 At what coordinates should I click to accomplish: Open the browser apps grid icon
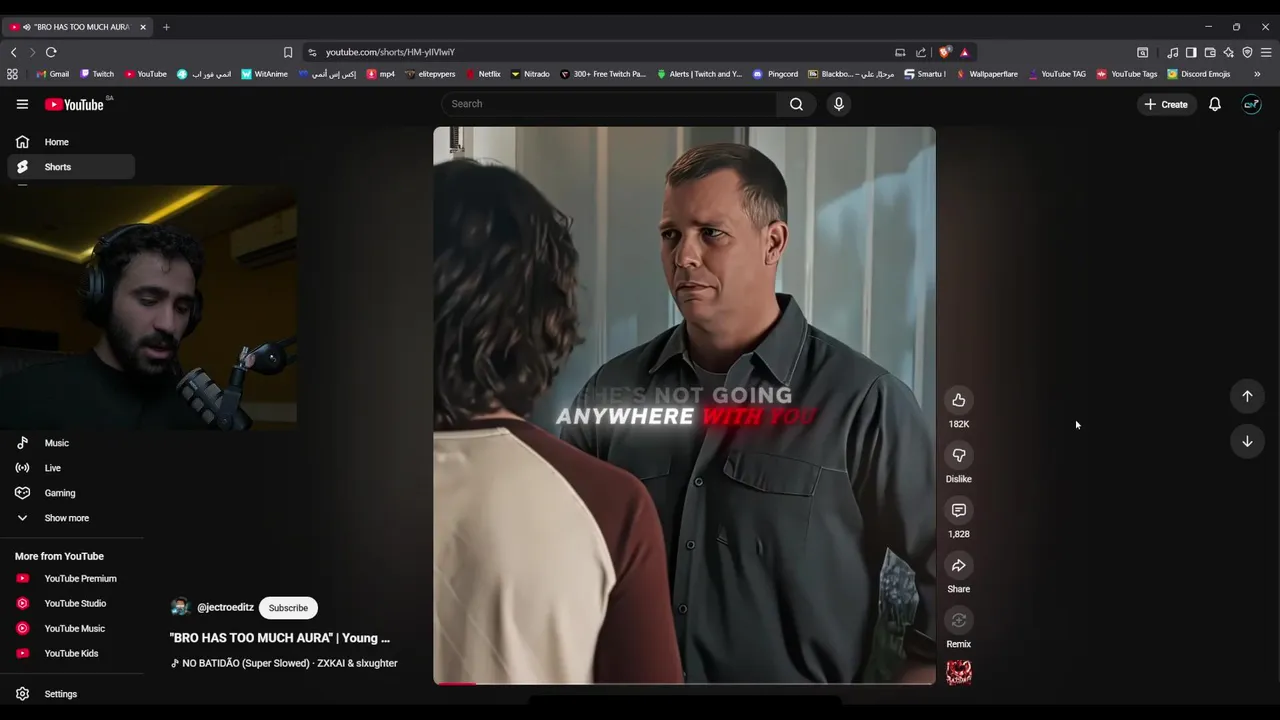[x=12, y=74]
